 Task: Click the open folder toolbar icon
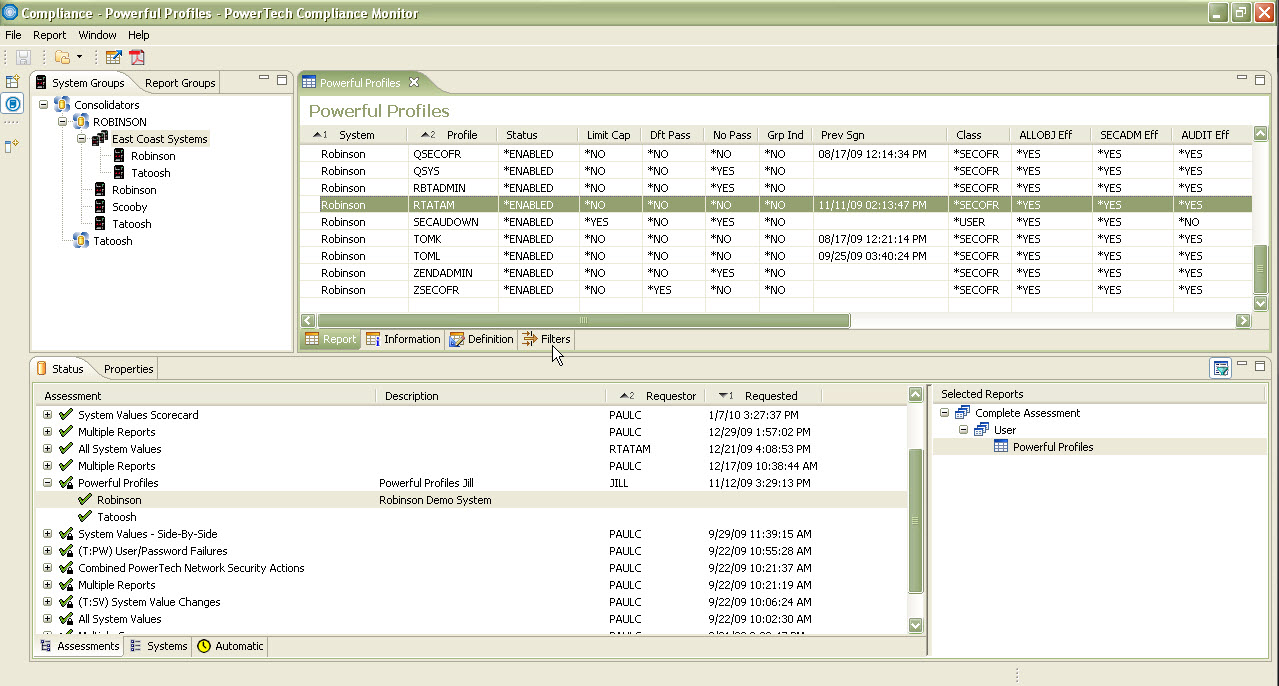(63, 58)
